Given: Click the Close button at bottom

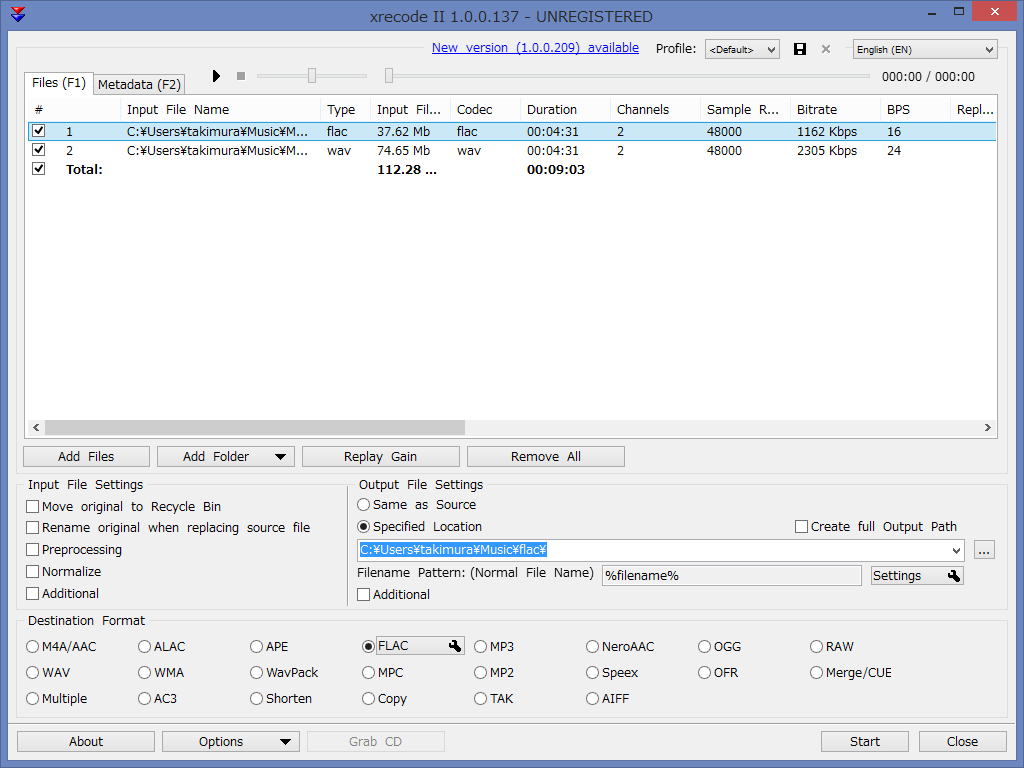Looking at the screenshot, I should click(x=963, y=741).
